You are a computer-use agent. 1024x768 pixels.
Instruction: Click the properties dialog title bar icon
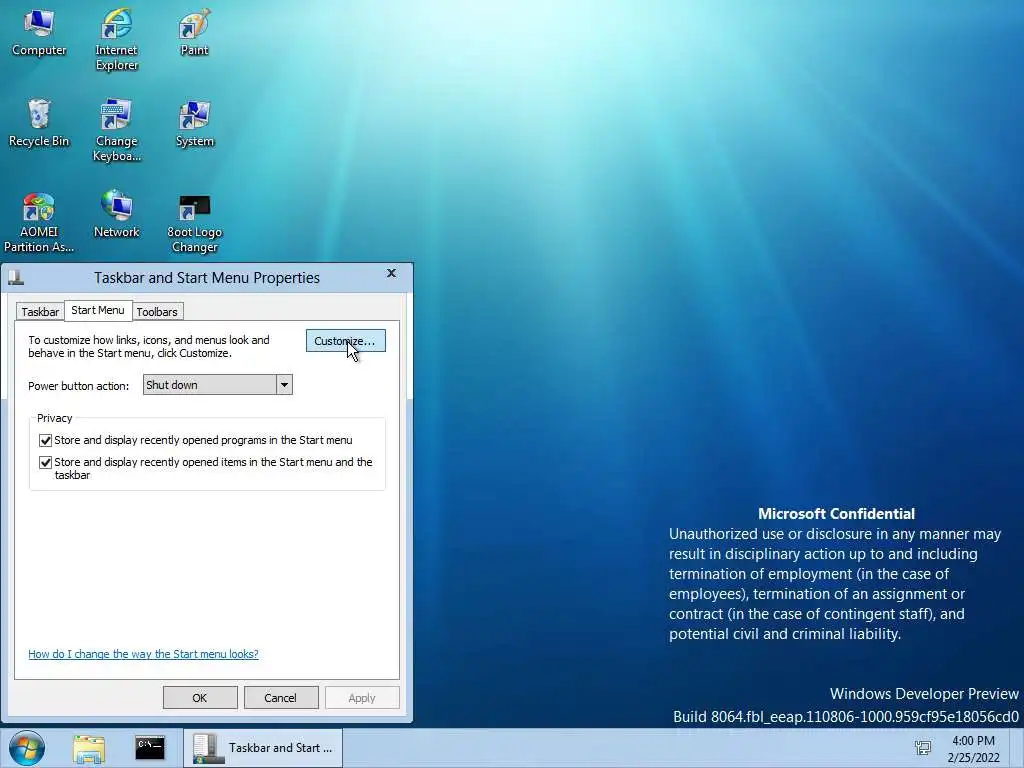16,278
